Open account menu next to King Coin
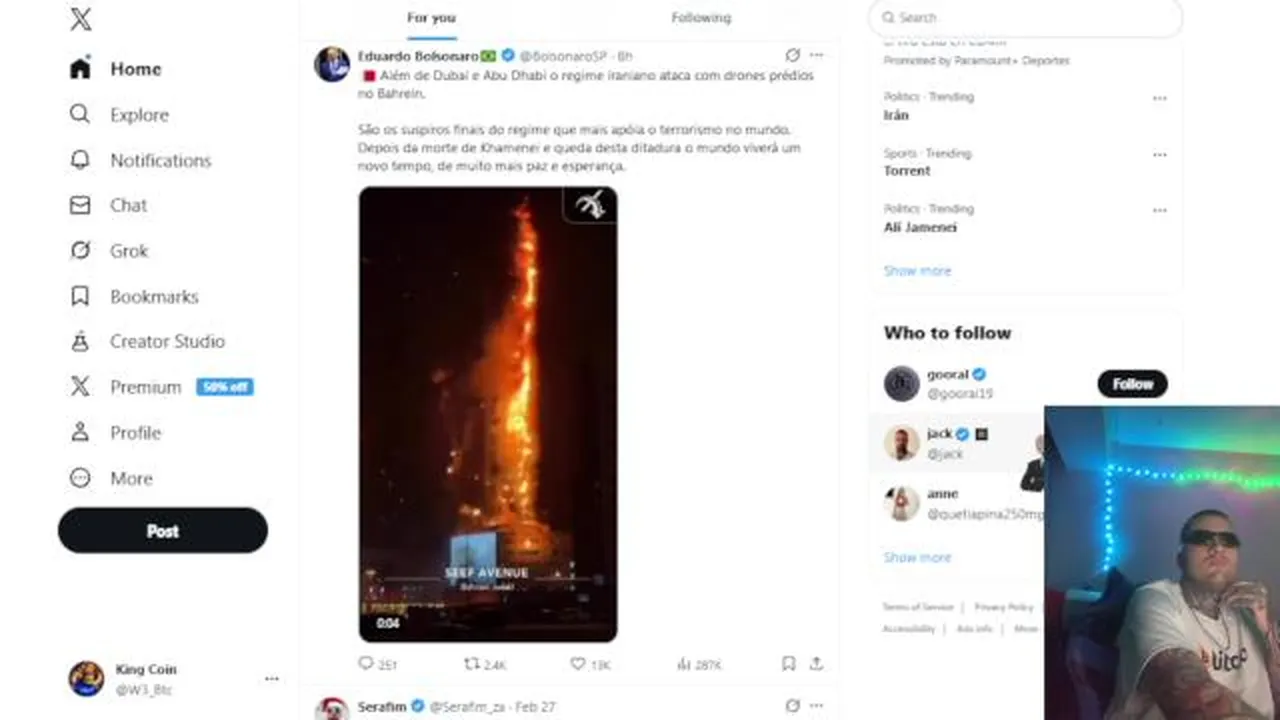The height and width of the screenshot is (720, 1280). click(x=271, y=679)
